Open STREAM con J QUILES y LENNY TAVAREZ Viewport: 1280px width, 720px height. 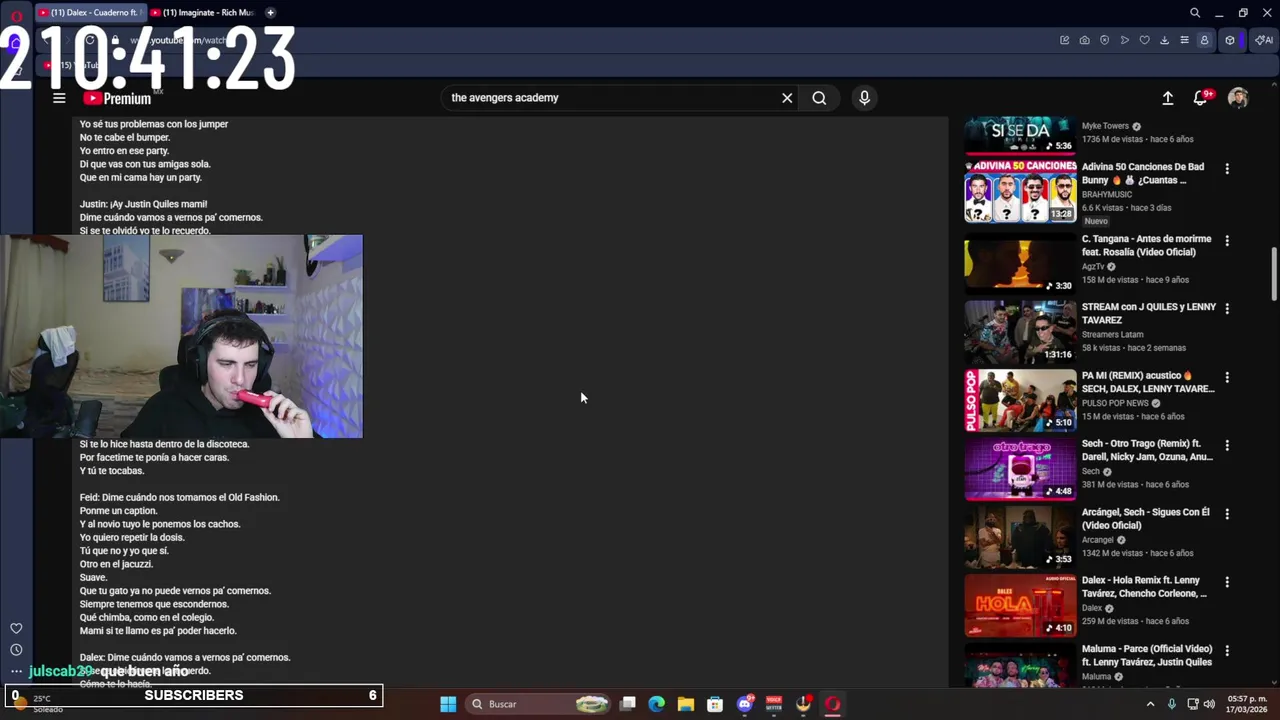[1149, 314]
